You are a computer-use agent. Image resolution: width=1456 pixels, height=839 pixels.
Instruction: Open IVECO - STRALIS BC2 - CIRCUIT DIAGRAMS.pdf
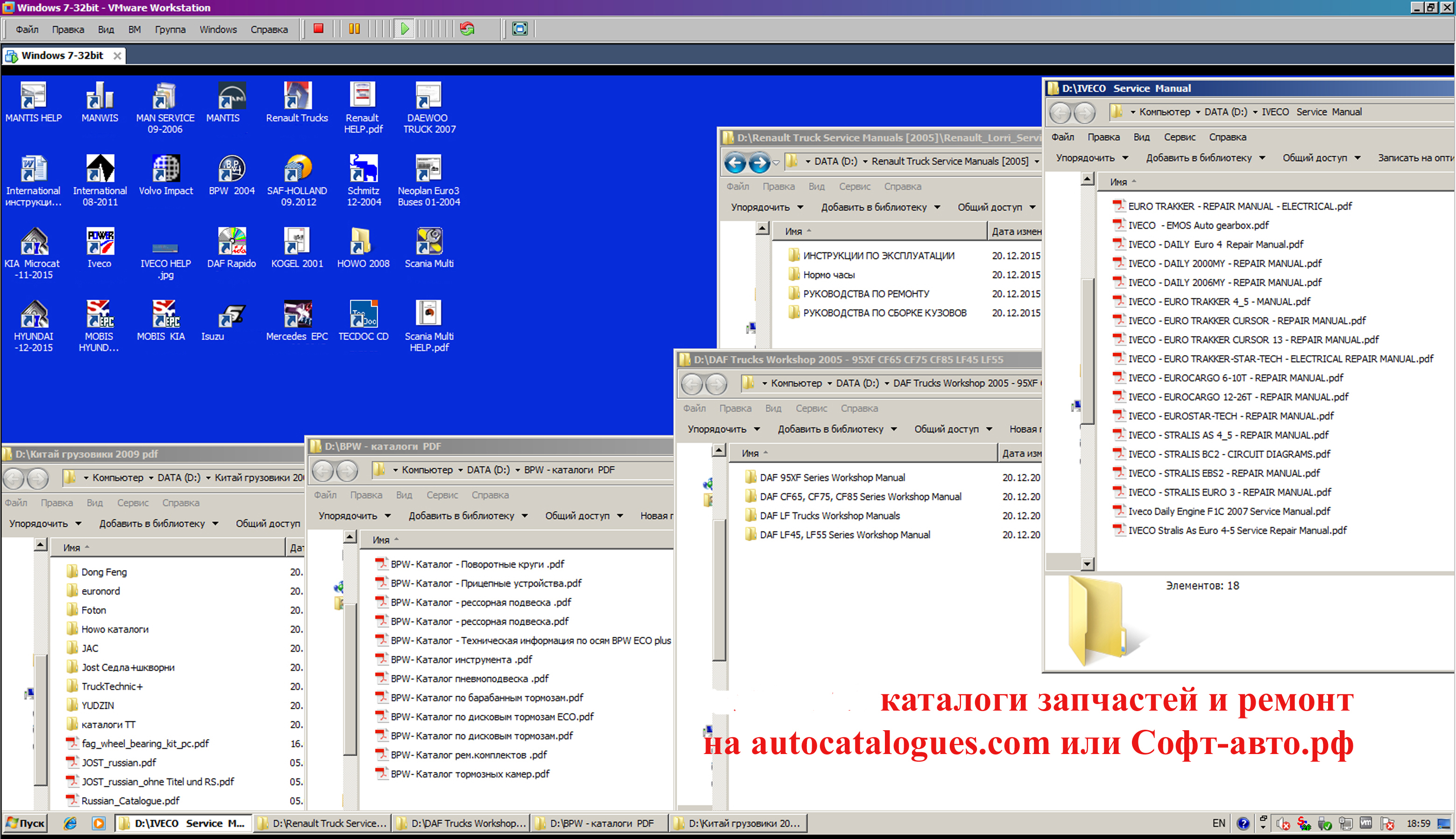tap(1229, 454)
